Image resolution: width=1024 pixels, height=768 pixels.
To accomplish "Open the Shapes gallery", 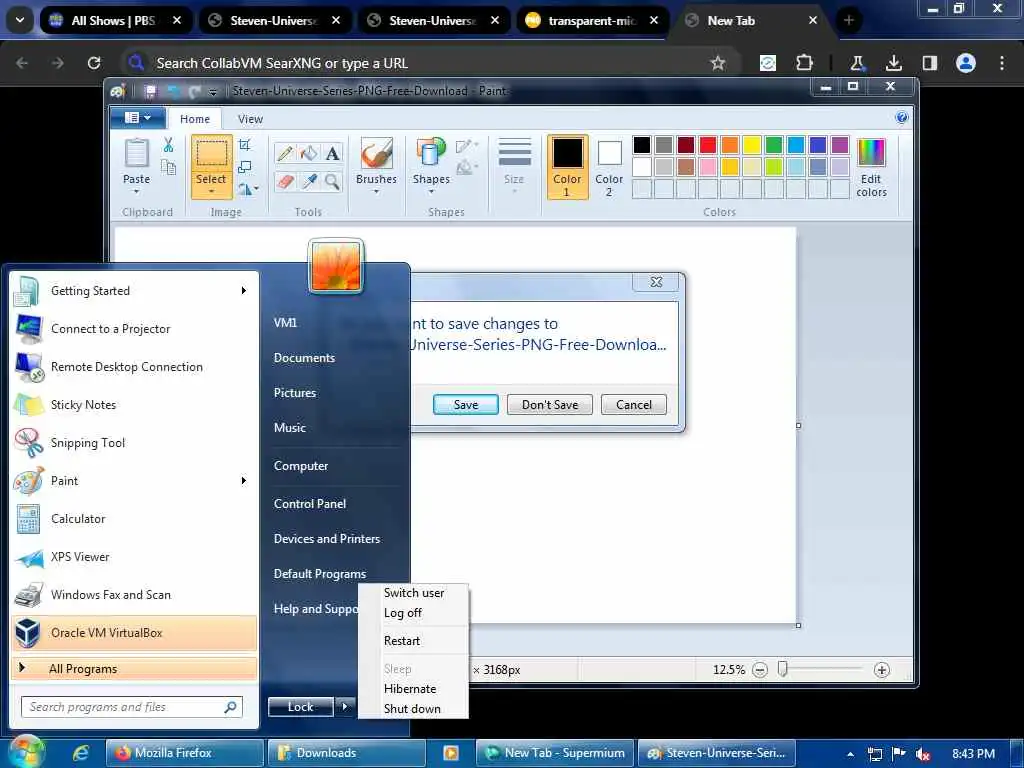I will pyautogui.click(x=431, y=166).
